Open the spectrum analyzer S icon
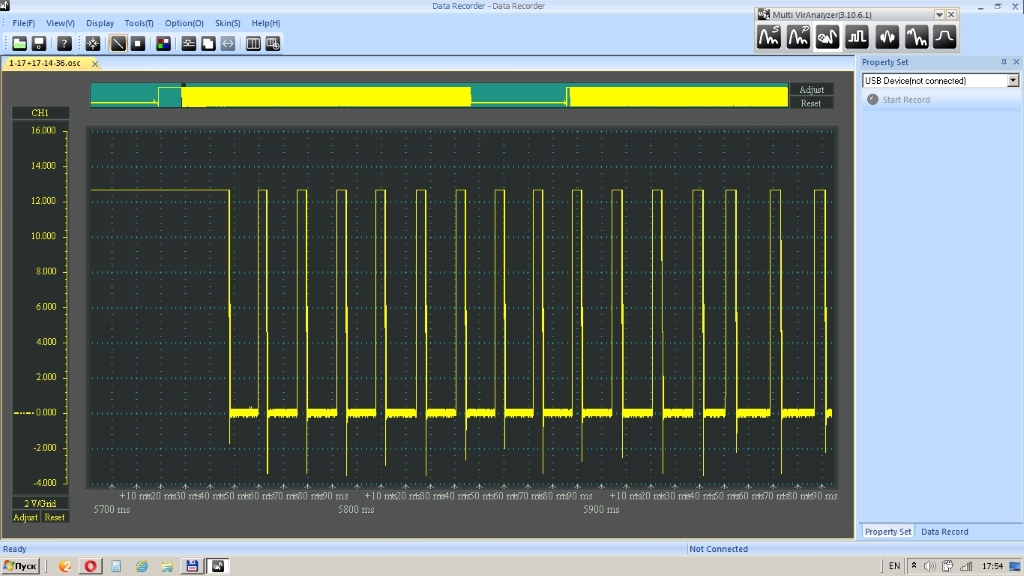 (768, 38)
